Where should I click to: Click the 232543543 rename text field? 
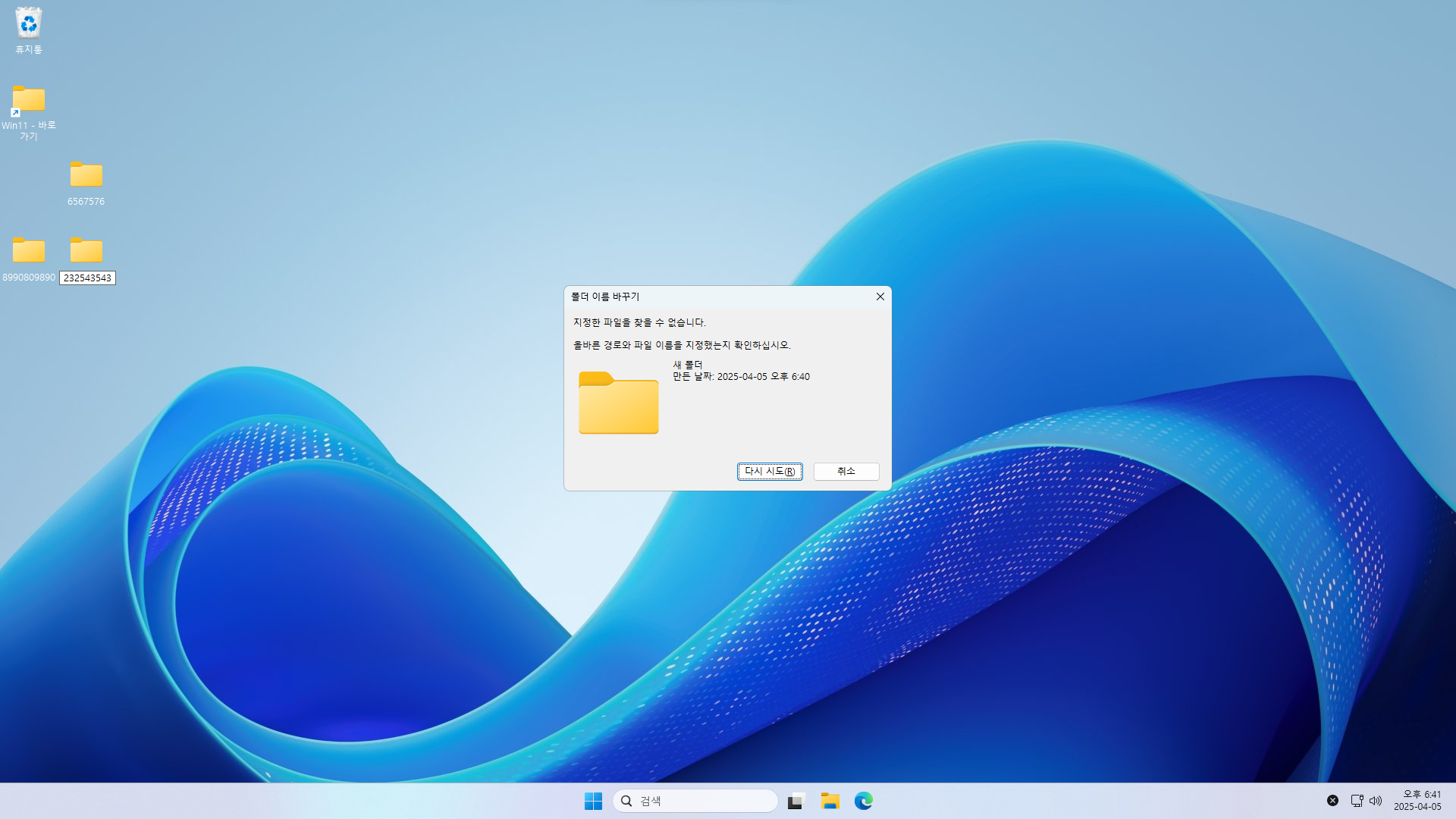[87, 278]
